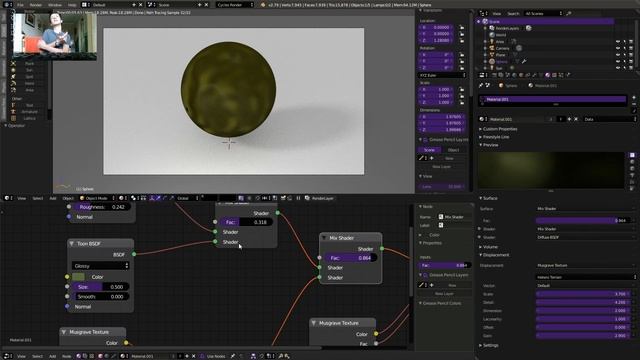Toggle Camera renderability icon in outliner
The image size is (640, 360).
click(631, 48)
